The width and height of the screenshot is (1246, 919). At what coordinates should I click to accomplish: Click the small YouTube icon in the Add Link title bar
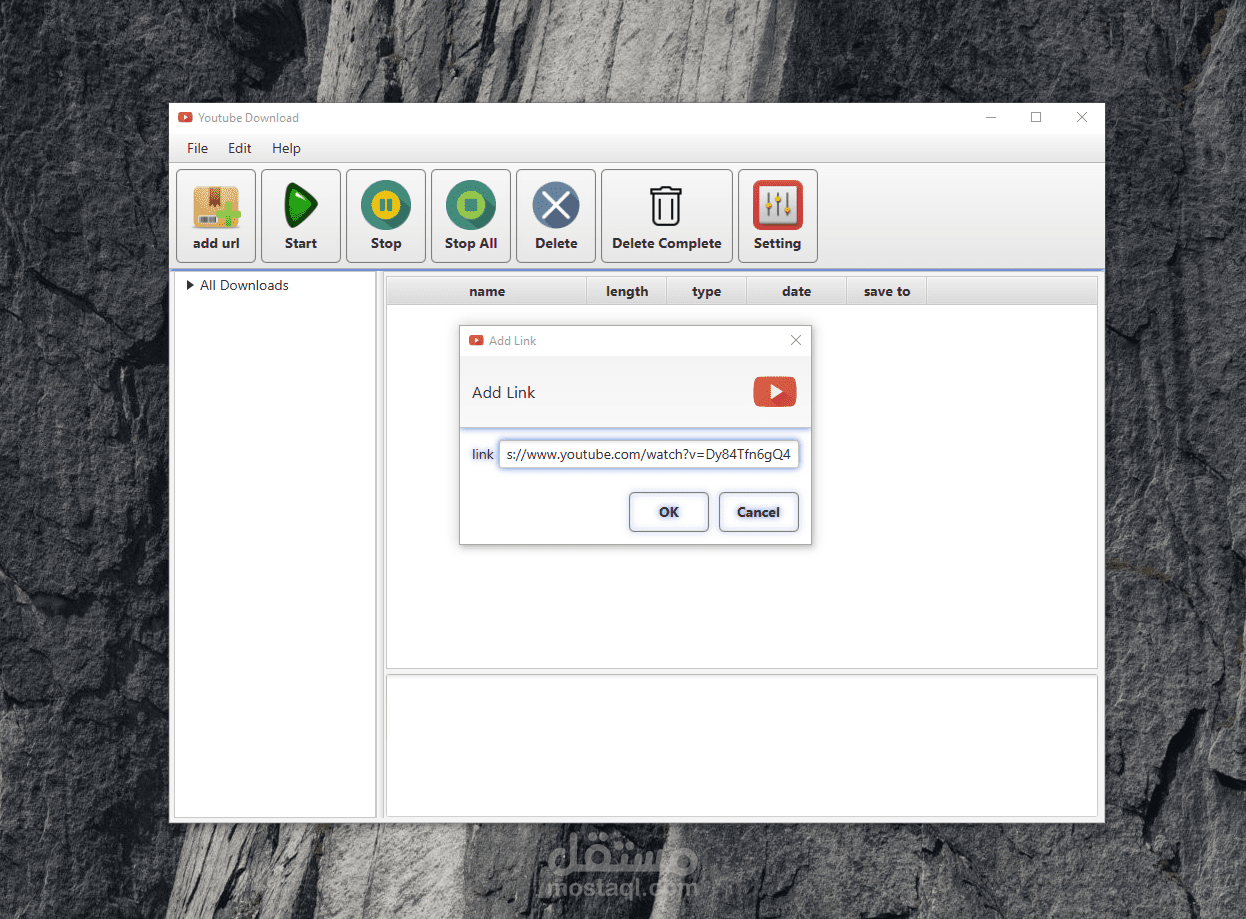point(476,341)
